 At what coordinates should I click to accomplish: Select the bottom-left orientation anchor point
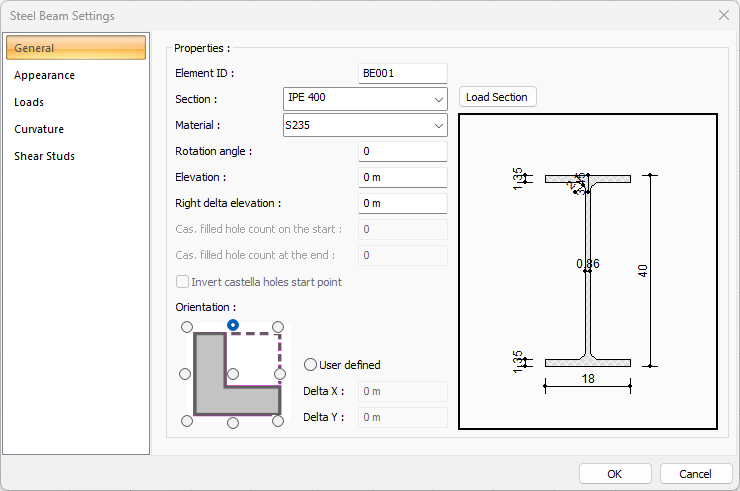point(186,421)
